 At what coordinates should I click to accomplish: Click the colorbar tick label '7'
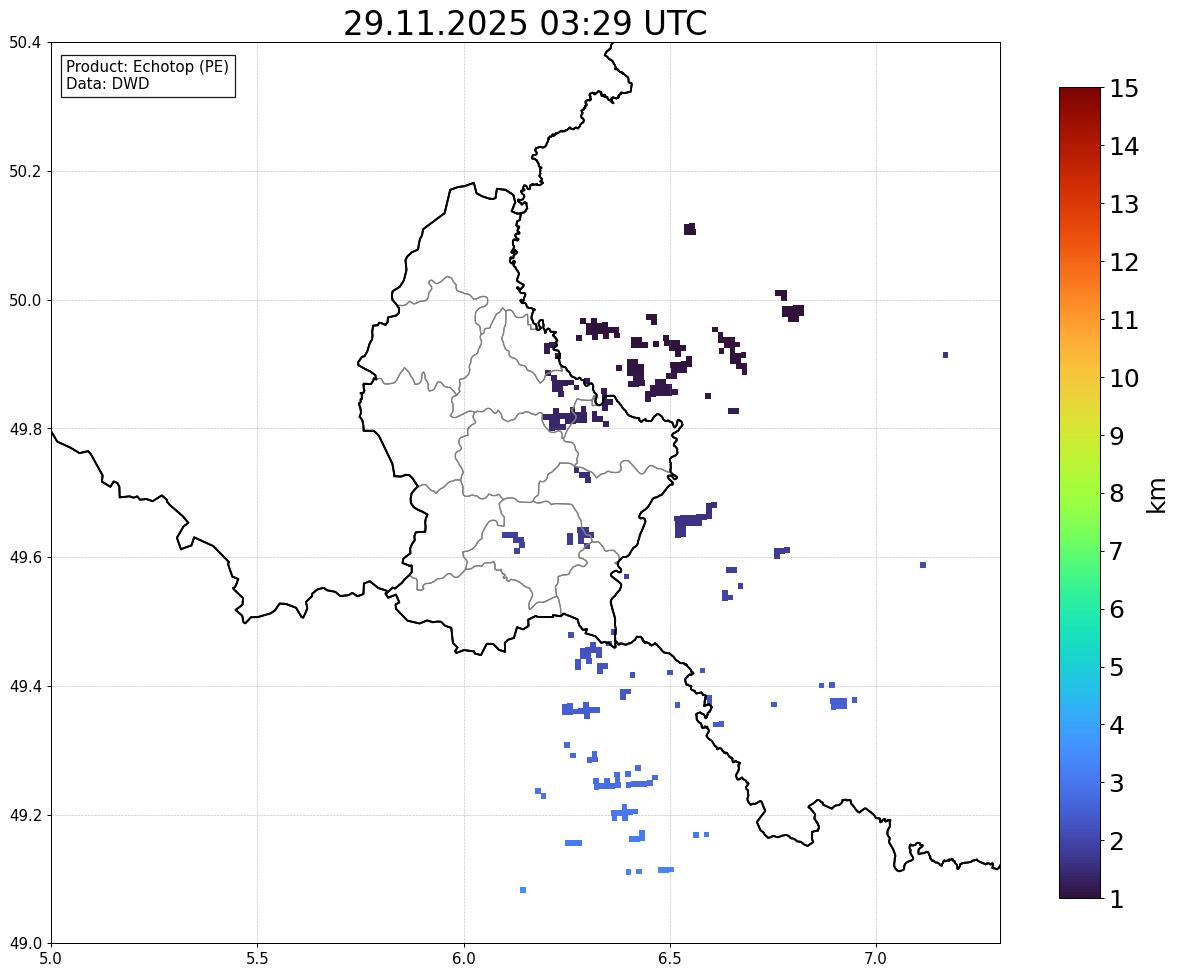tap(1117, 551)
